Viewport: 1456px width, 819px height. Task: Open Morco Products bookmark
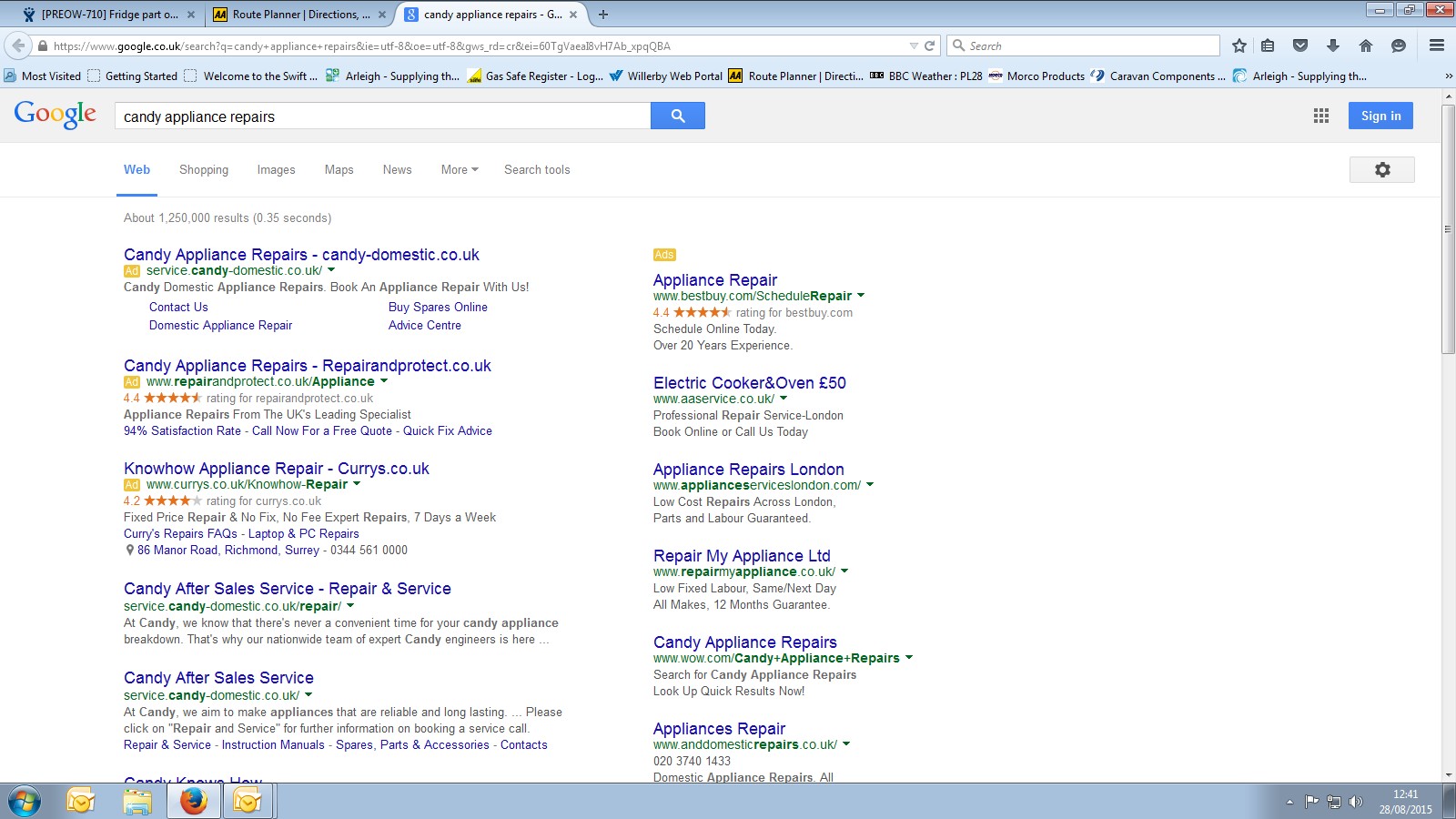1036,76
